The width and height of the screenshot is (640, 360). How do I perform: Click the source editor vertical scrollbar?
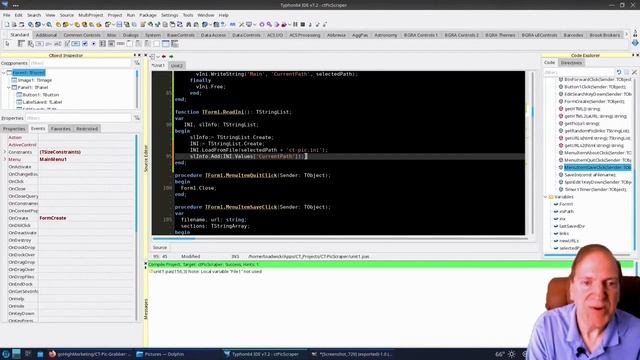point(532,153)
